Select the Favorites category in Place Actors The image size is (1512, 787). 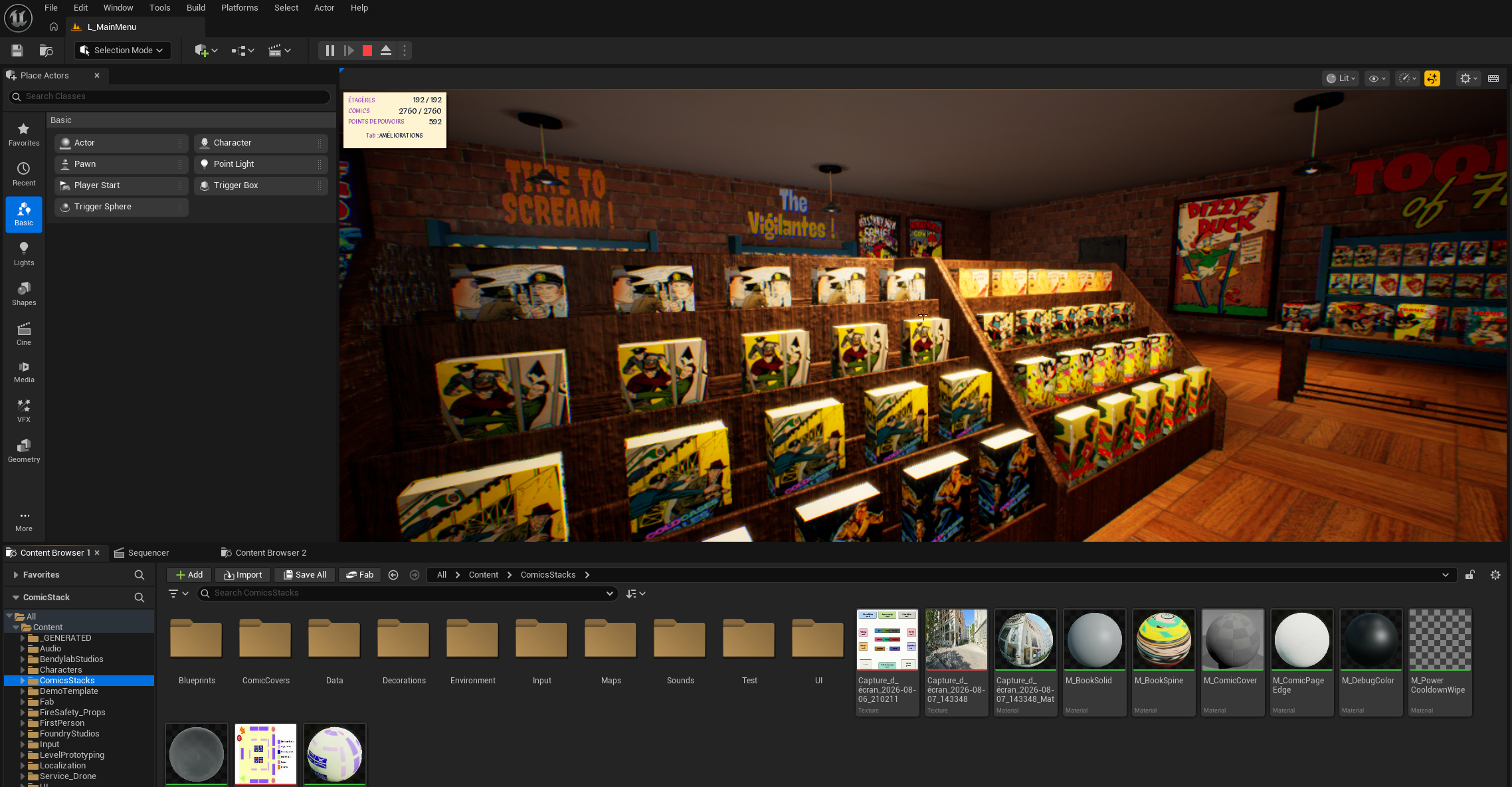[24, 134]
